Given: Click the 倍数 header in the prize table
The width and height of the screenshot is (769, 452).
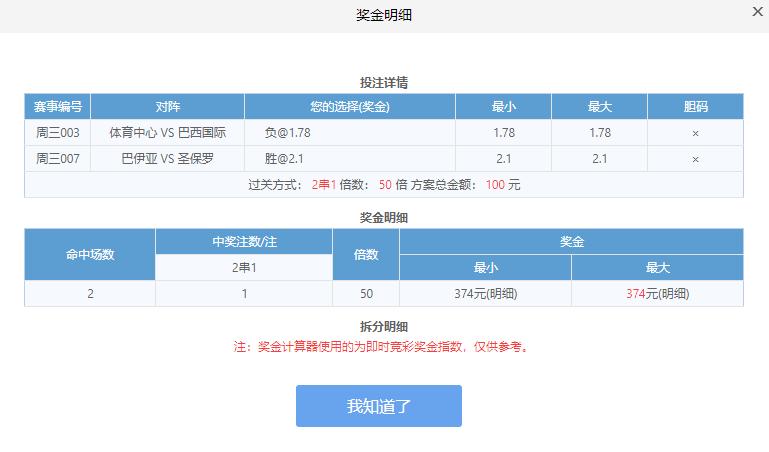Looking at the screenshot, I should tap(366, 254).
